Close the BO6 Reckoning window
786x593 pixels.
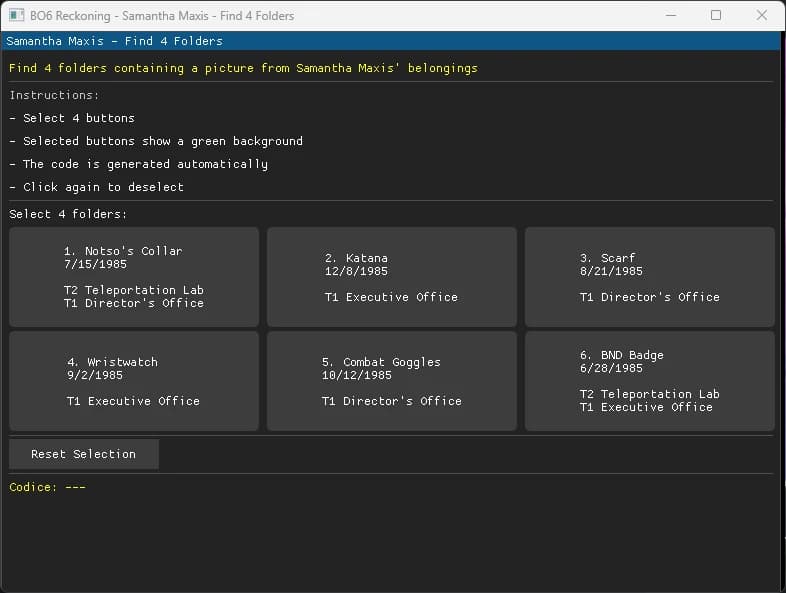761,16
